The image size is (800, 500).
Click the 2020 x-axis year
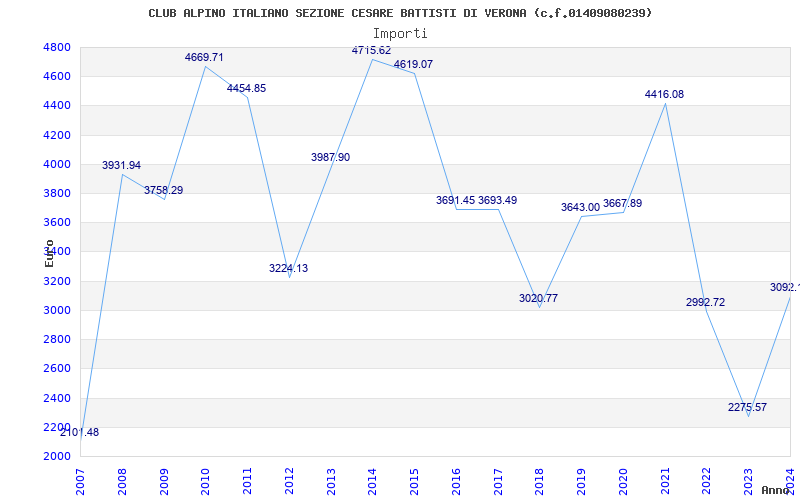[623, 482]
